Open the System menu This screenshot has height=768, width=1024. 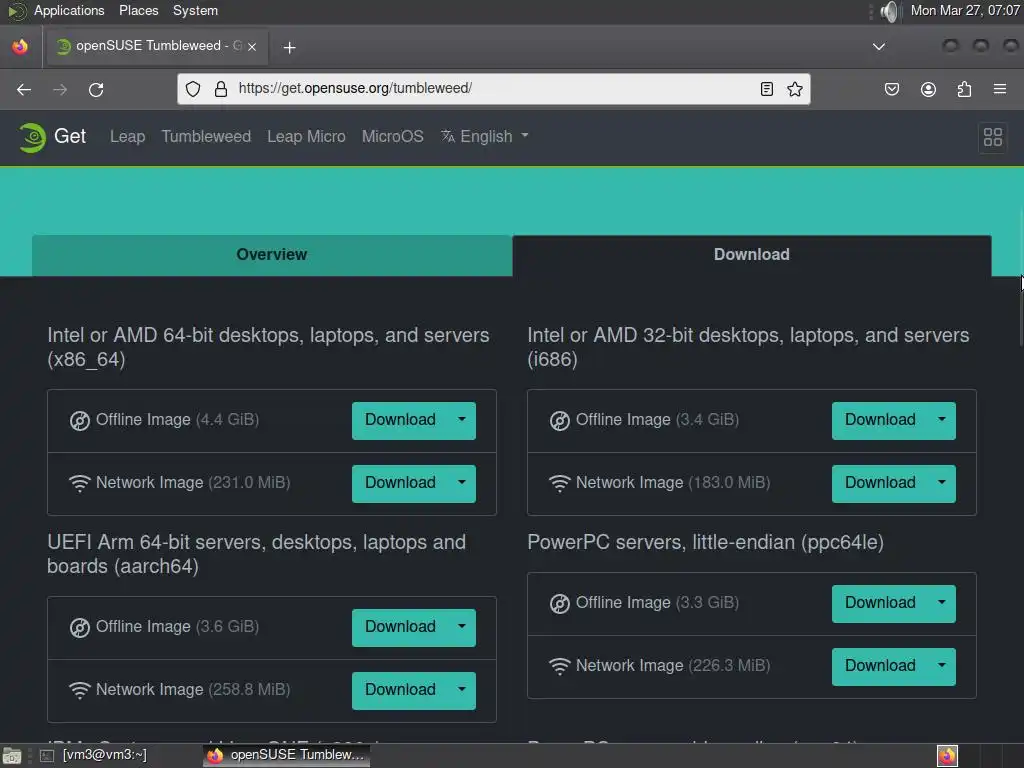(x=195, y=10)
